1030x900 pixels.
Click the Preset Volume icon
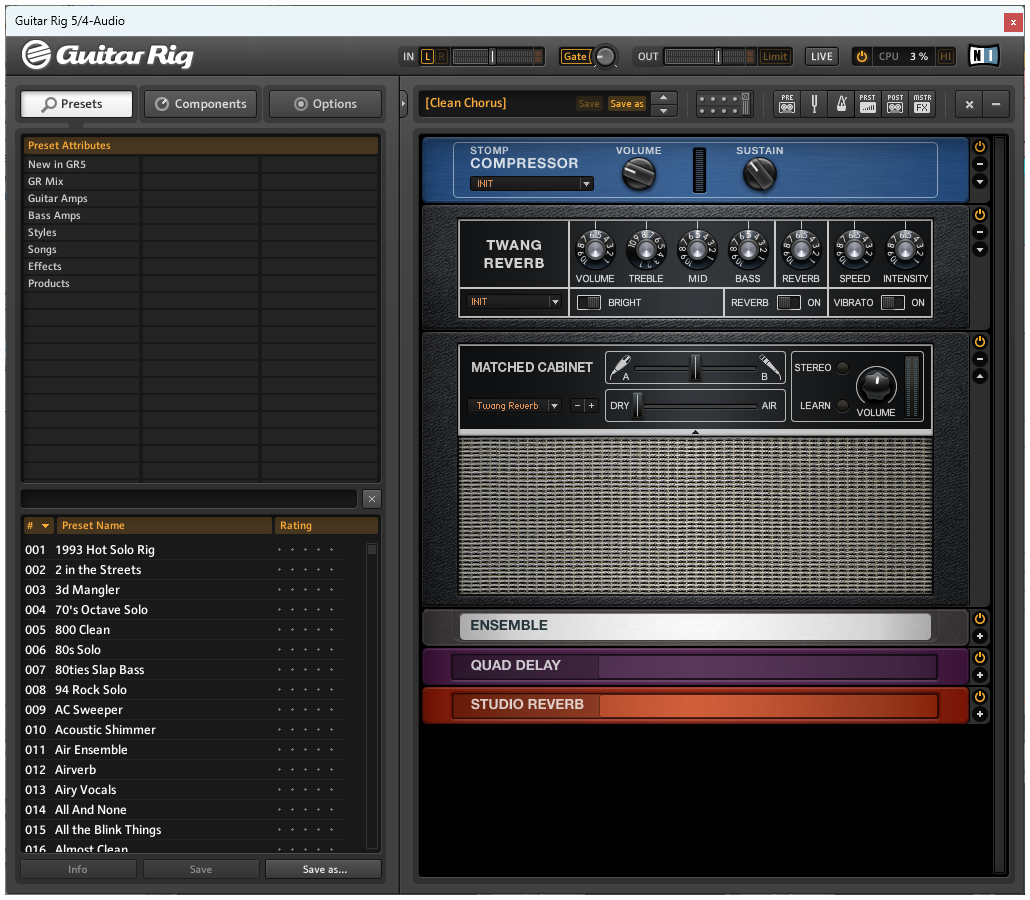click(x=867, y=103)
